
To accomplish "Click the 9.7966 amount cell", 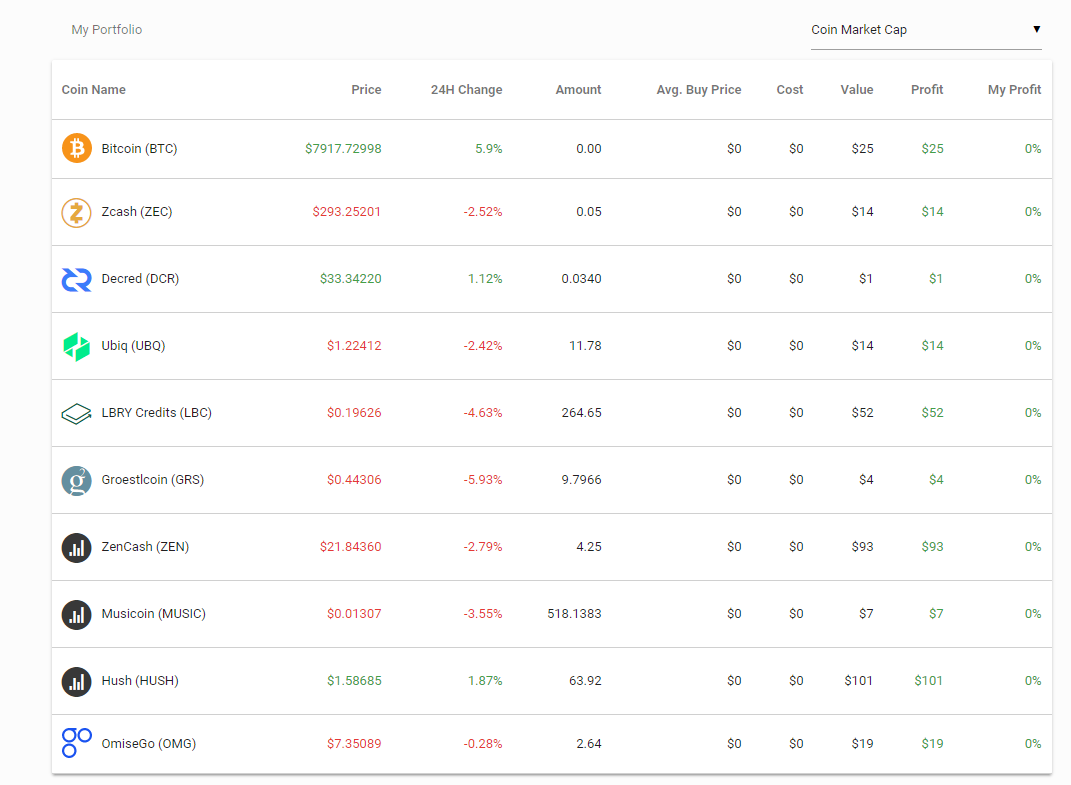I will 581,480.
